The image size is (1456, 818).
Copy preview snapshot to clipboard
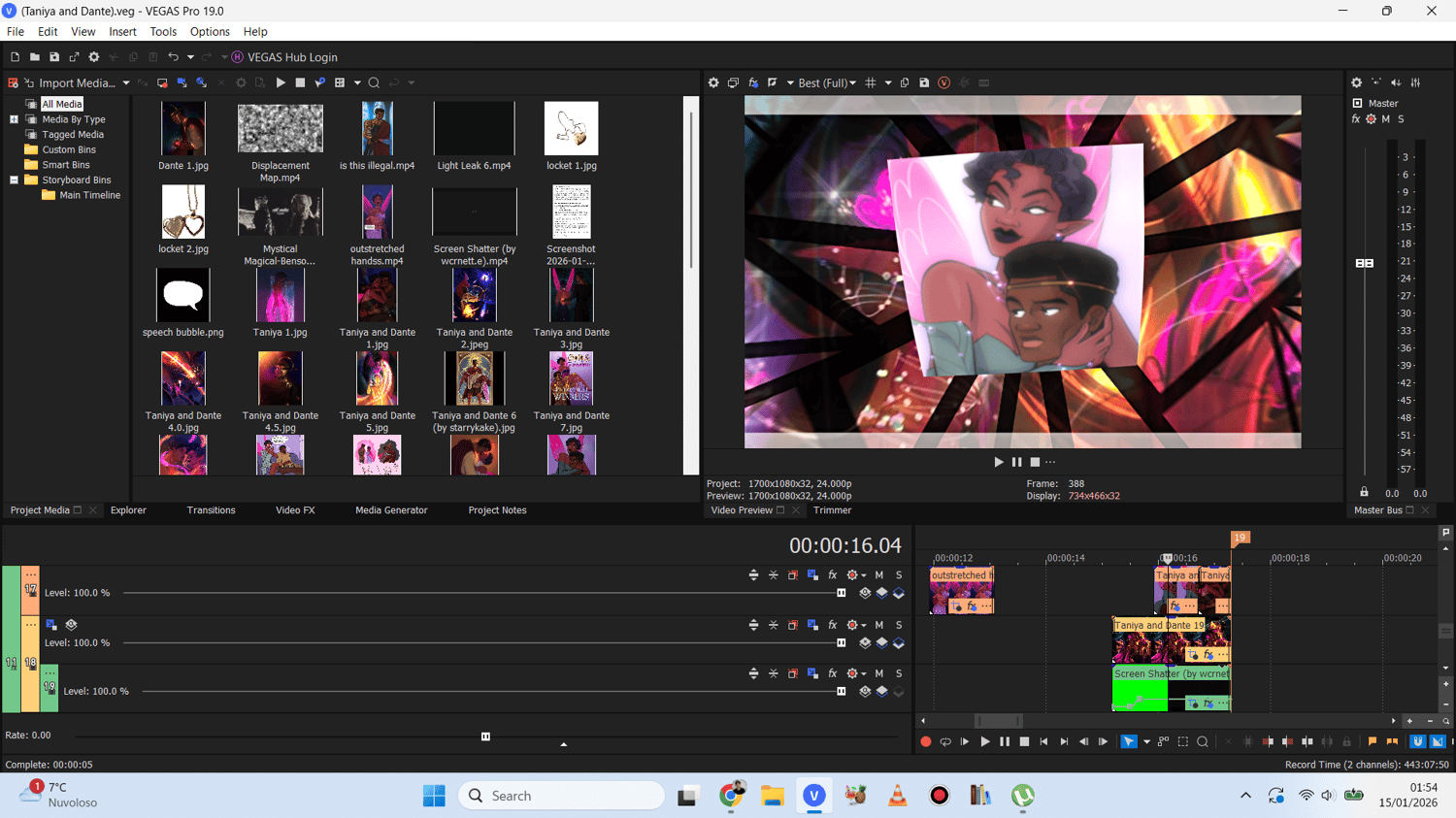click(x=905, y=82)
